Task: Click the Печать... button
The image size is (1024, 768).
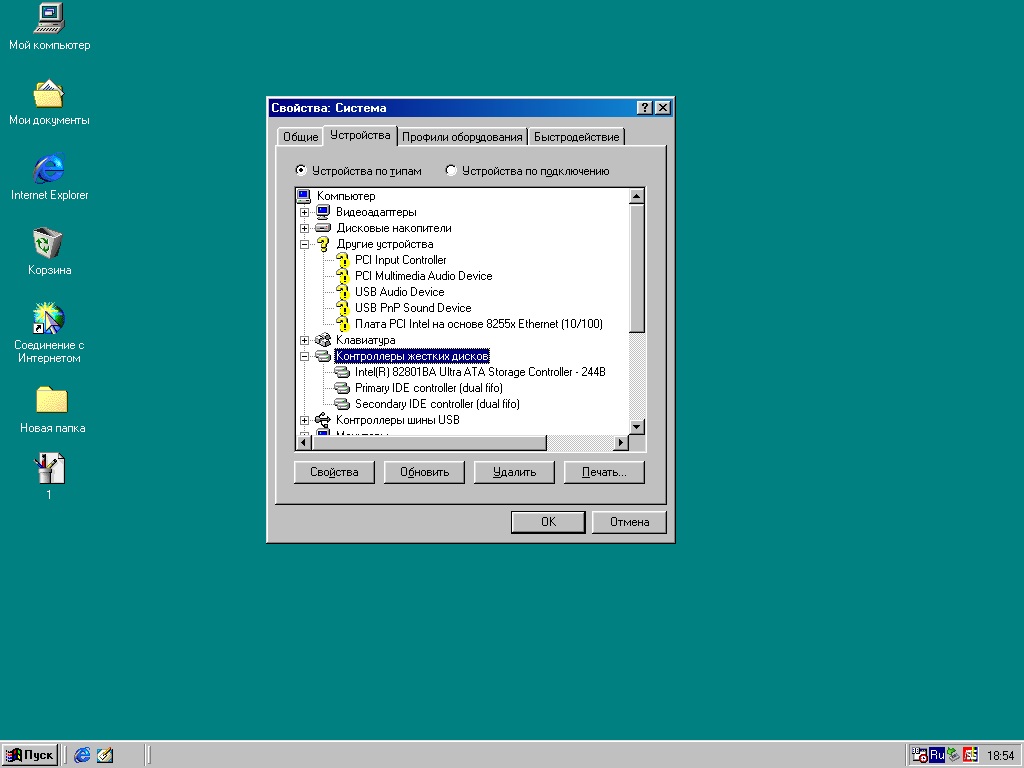Action: (604, 472)
